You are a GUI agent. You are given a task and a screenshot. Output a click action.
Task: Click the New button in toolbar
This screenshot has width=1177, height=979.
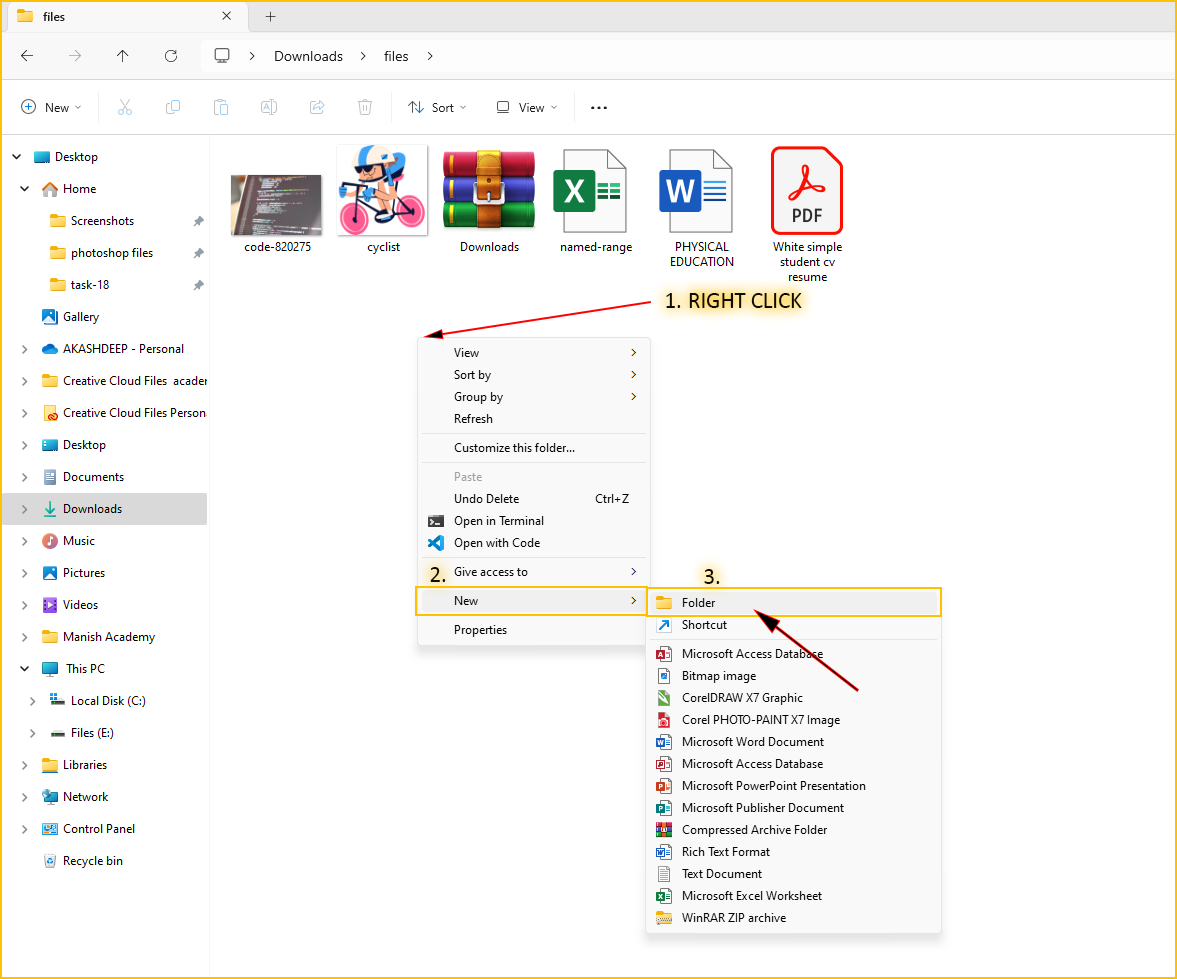click(51, 108)
